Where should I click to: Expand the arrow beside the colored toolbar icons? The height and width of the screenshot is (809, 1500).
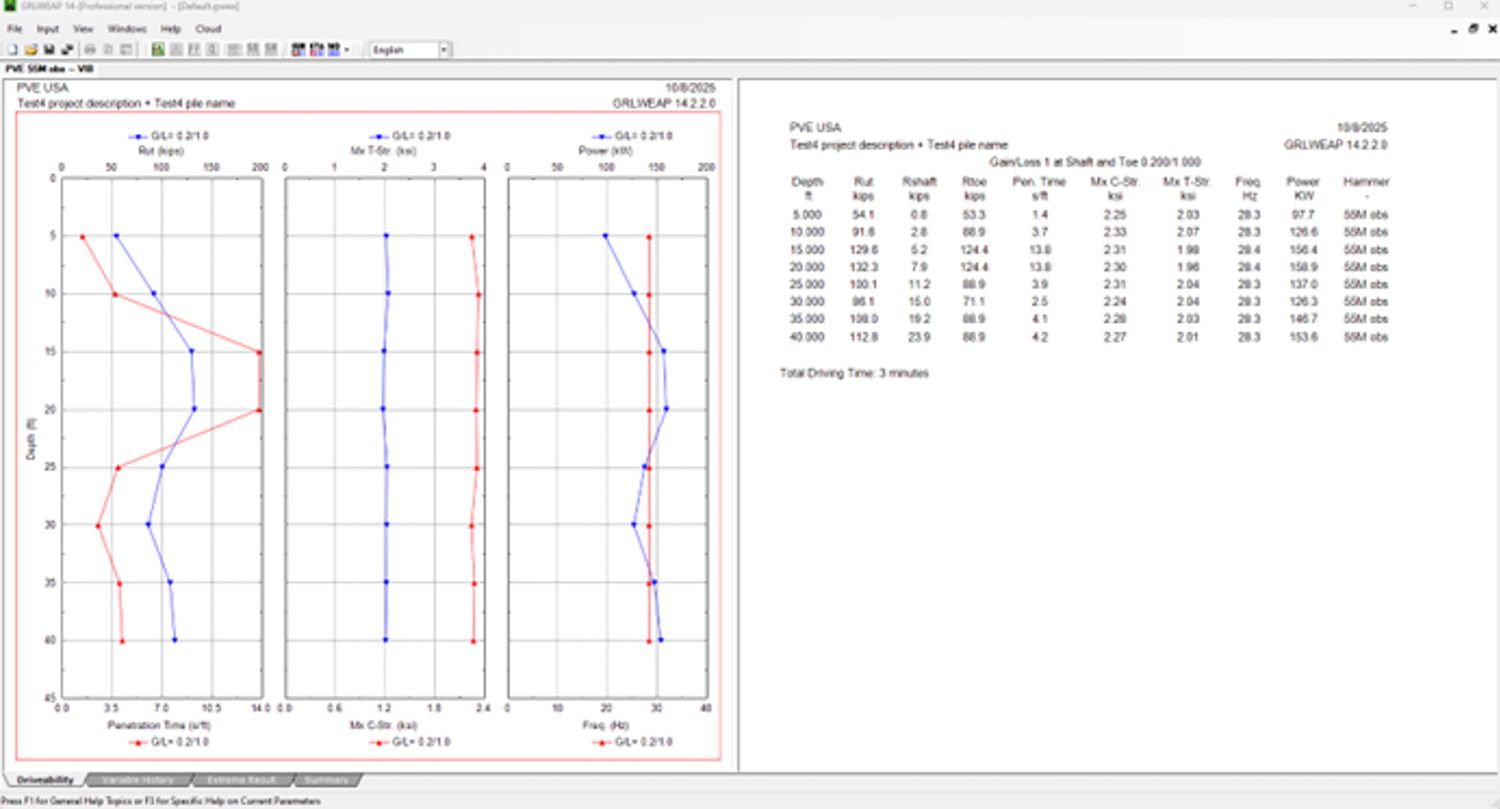(347, 49)
